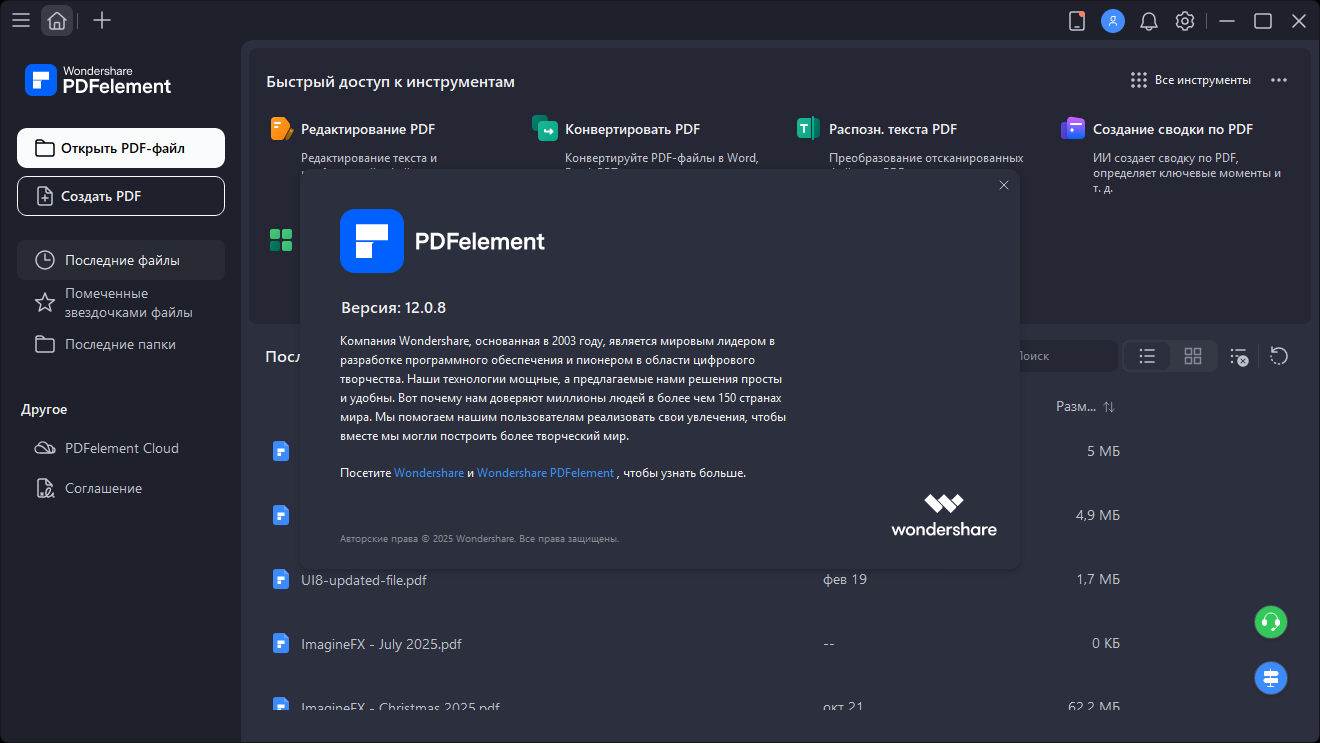1320x743 pixels.
Task: Switch to list view
Action: [x=1148, y=356]
